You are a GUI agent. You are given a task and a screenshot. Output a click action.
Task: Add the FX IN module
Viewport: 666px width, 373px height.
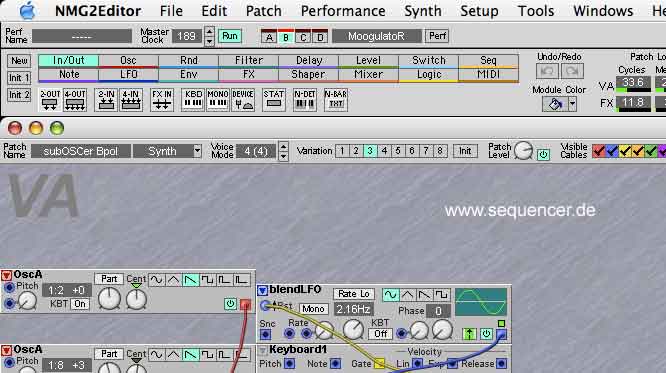pos(162,100)
